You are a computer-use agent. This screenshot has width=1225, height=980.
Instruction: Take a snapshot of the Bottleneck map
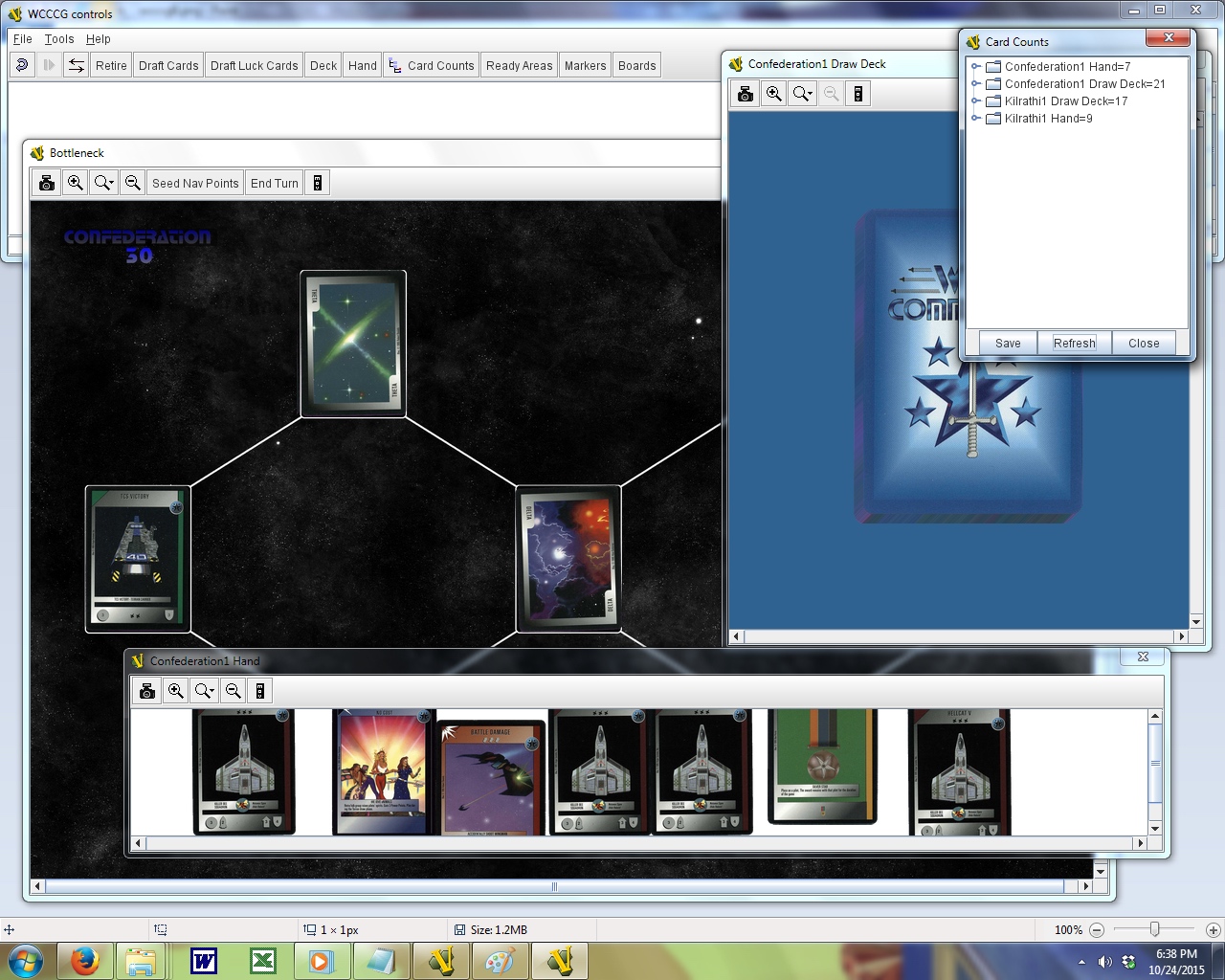pyautogui.click(x=46, y=183)
